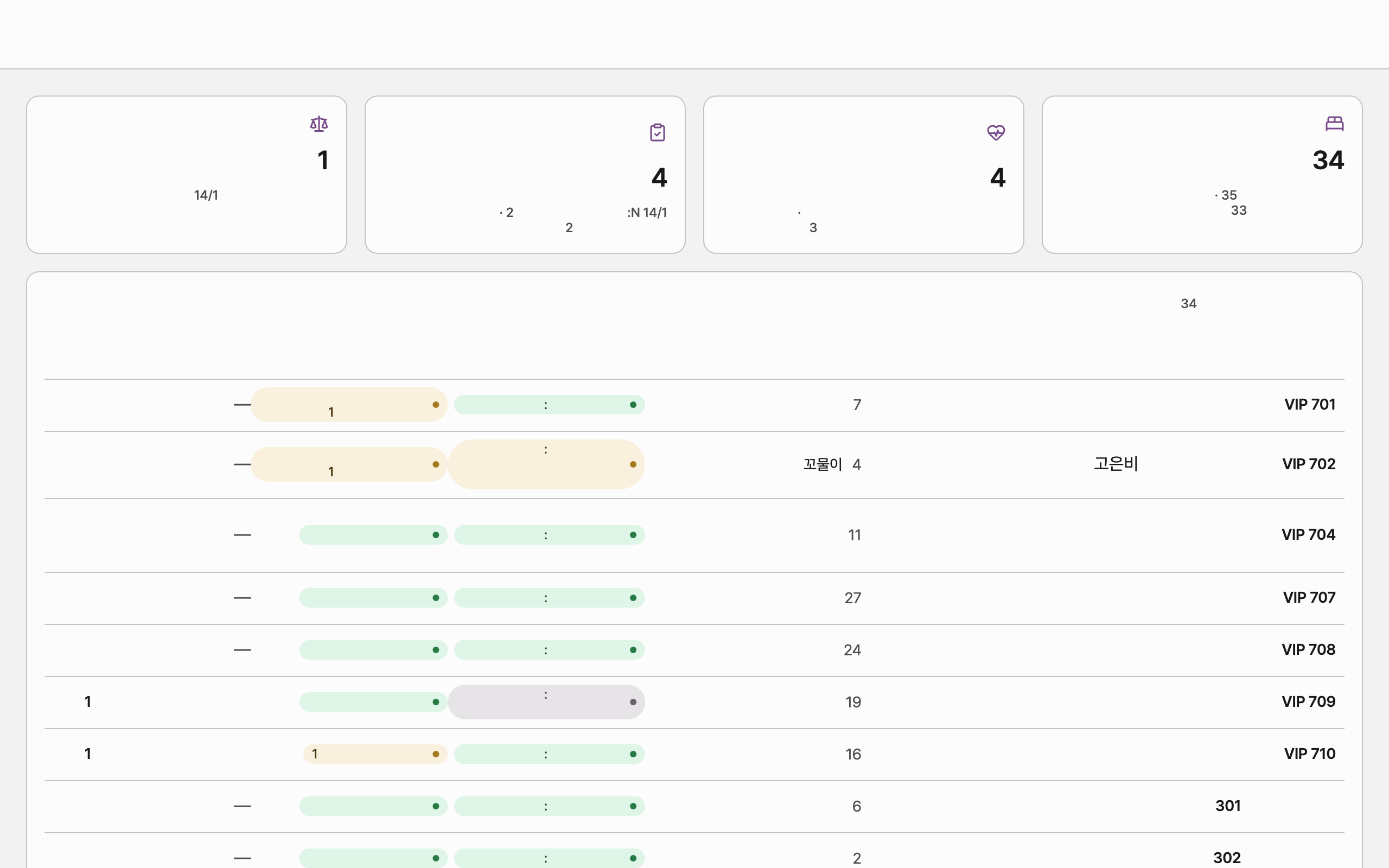This screenshot has height=868, width=1389.
Task: Select room 301 in the list
Action: (1228, 806)
